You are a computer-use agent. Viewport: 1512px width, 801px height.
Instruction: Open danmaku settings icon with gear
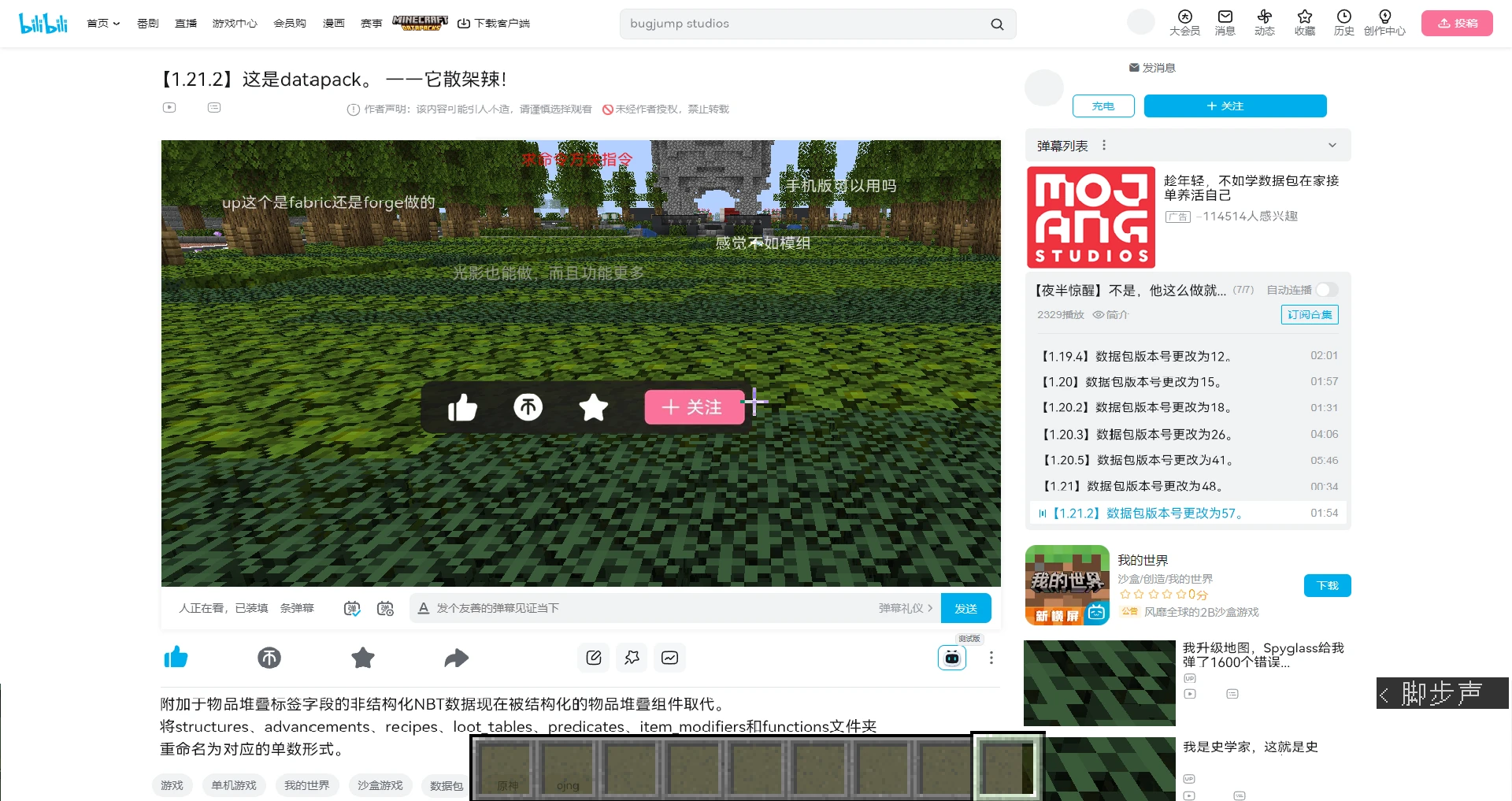[385, 608]
